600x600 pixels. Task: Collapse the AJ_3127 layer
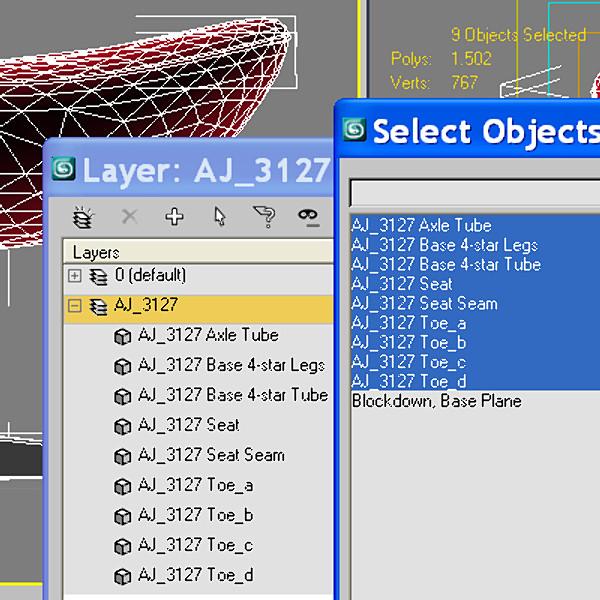click(x=74, y=306)
